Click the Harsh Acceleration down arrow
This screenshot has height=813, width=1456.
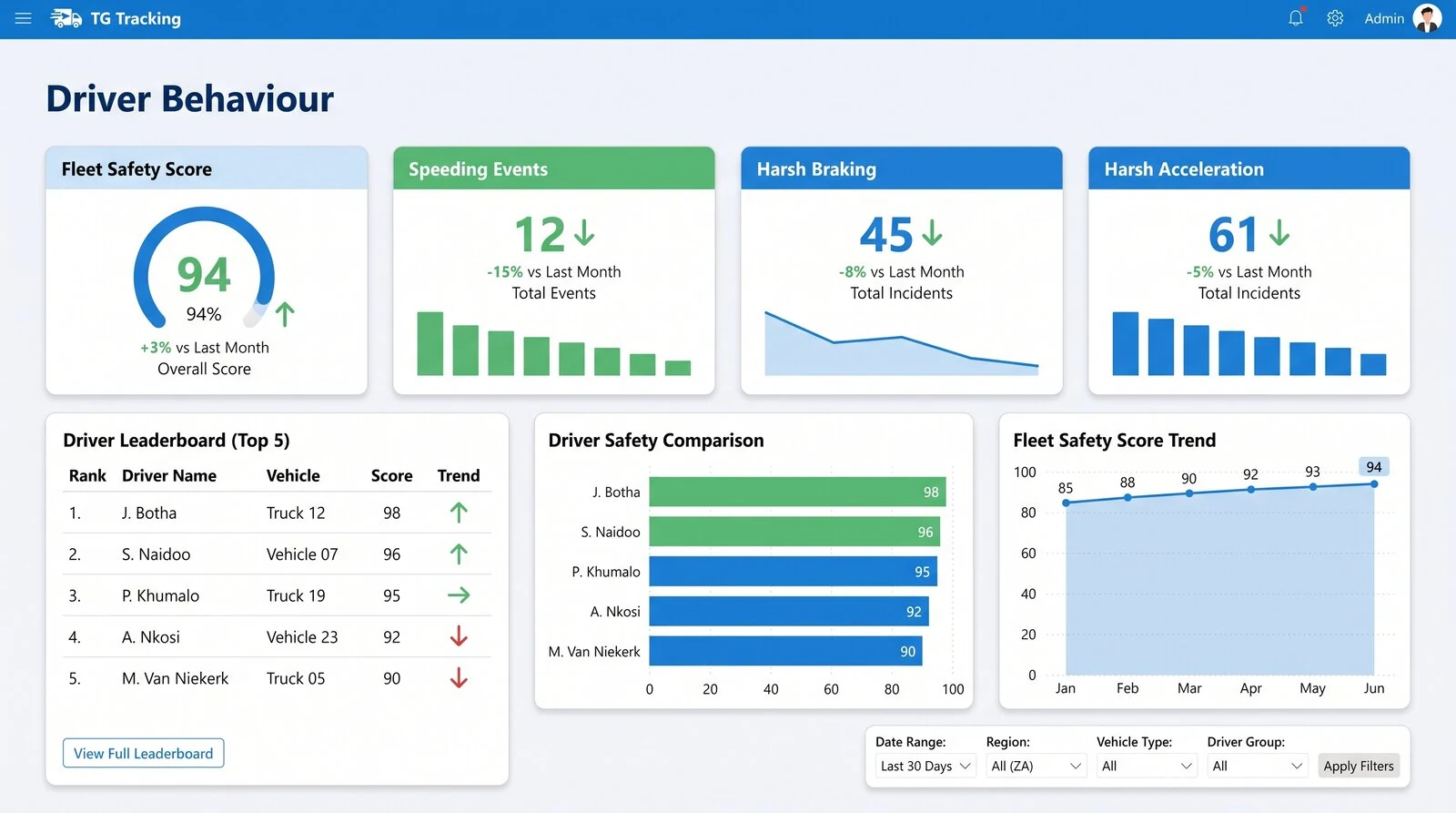[x=1279, y=232]
